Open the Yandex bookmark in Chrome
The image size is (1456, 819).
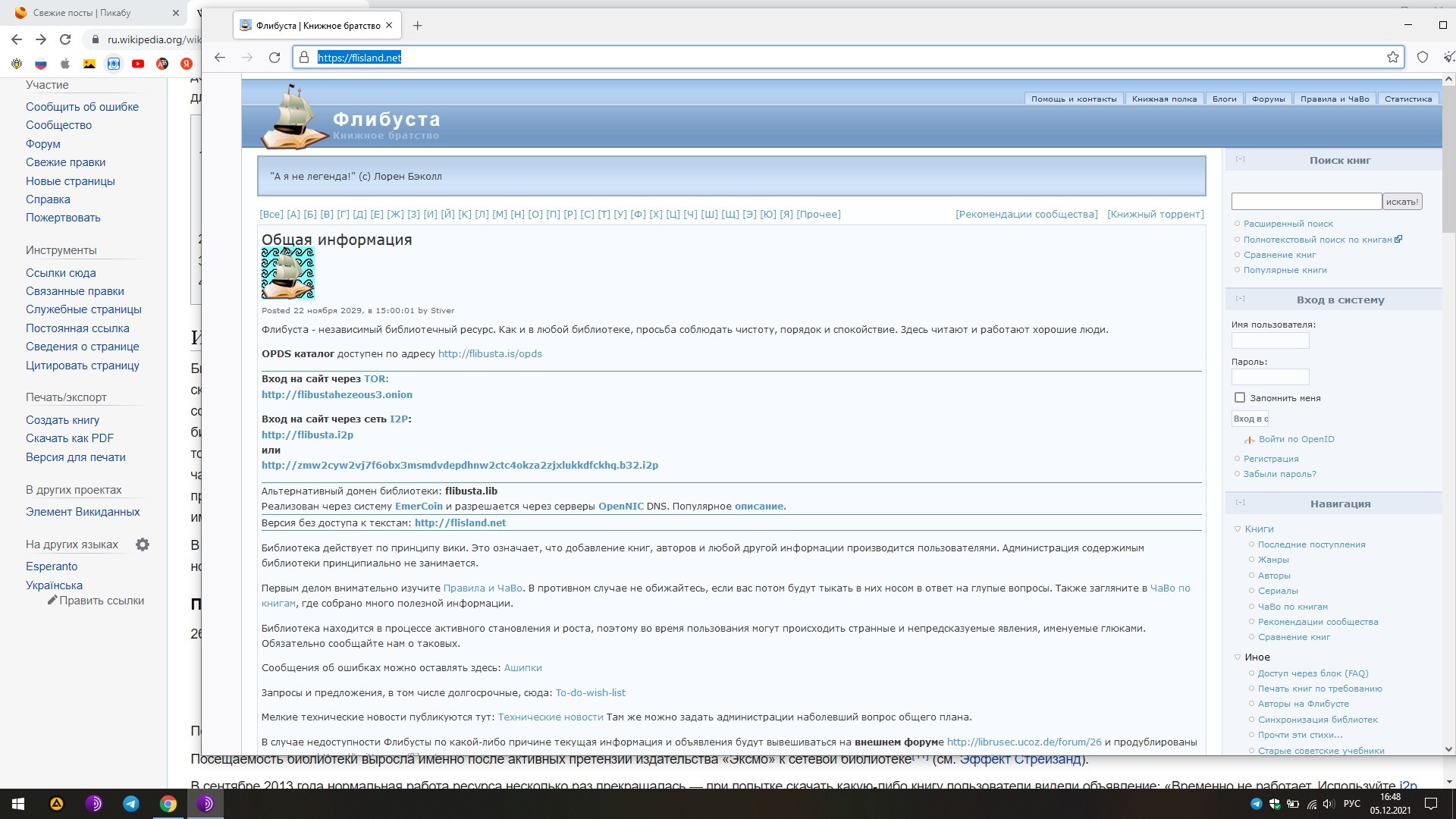pos(187,64)
